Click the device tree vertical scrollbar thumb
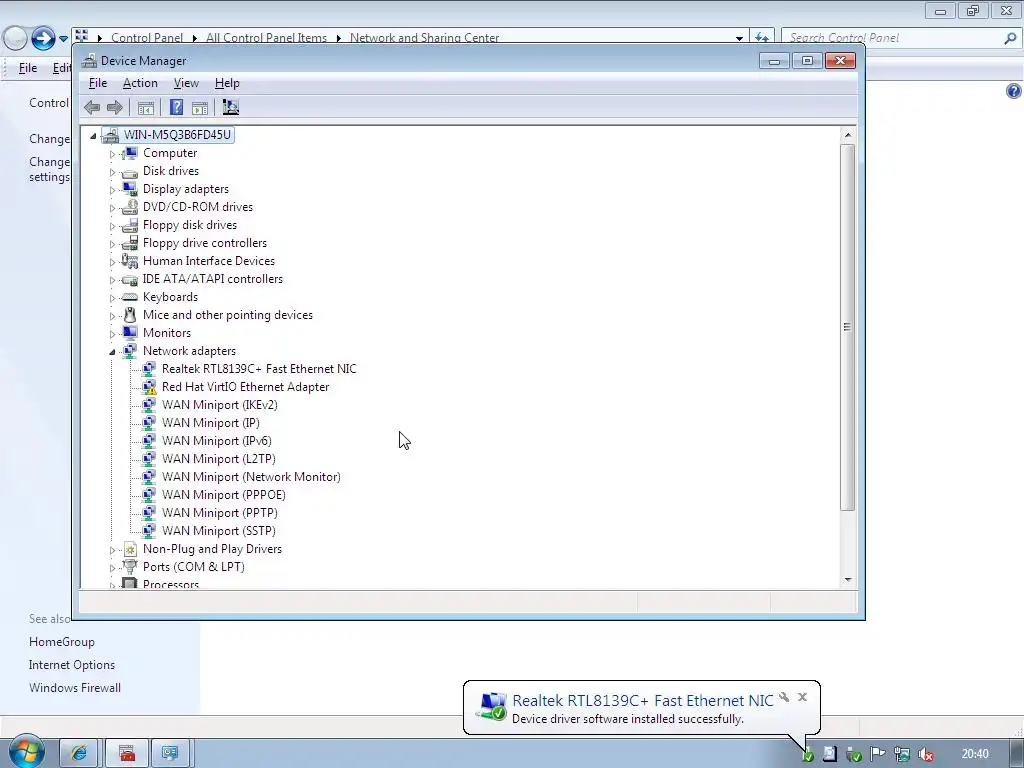Viewport: 1024px width, 768px height. 848,327
